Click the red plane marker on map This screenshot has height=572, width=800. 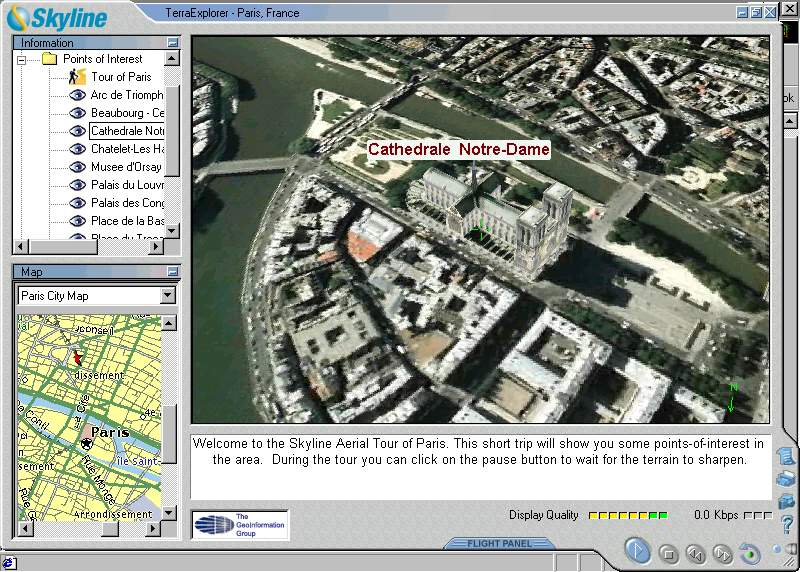(75, 357)
